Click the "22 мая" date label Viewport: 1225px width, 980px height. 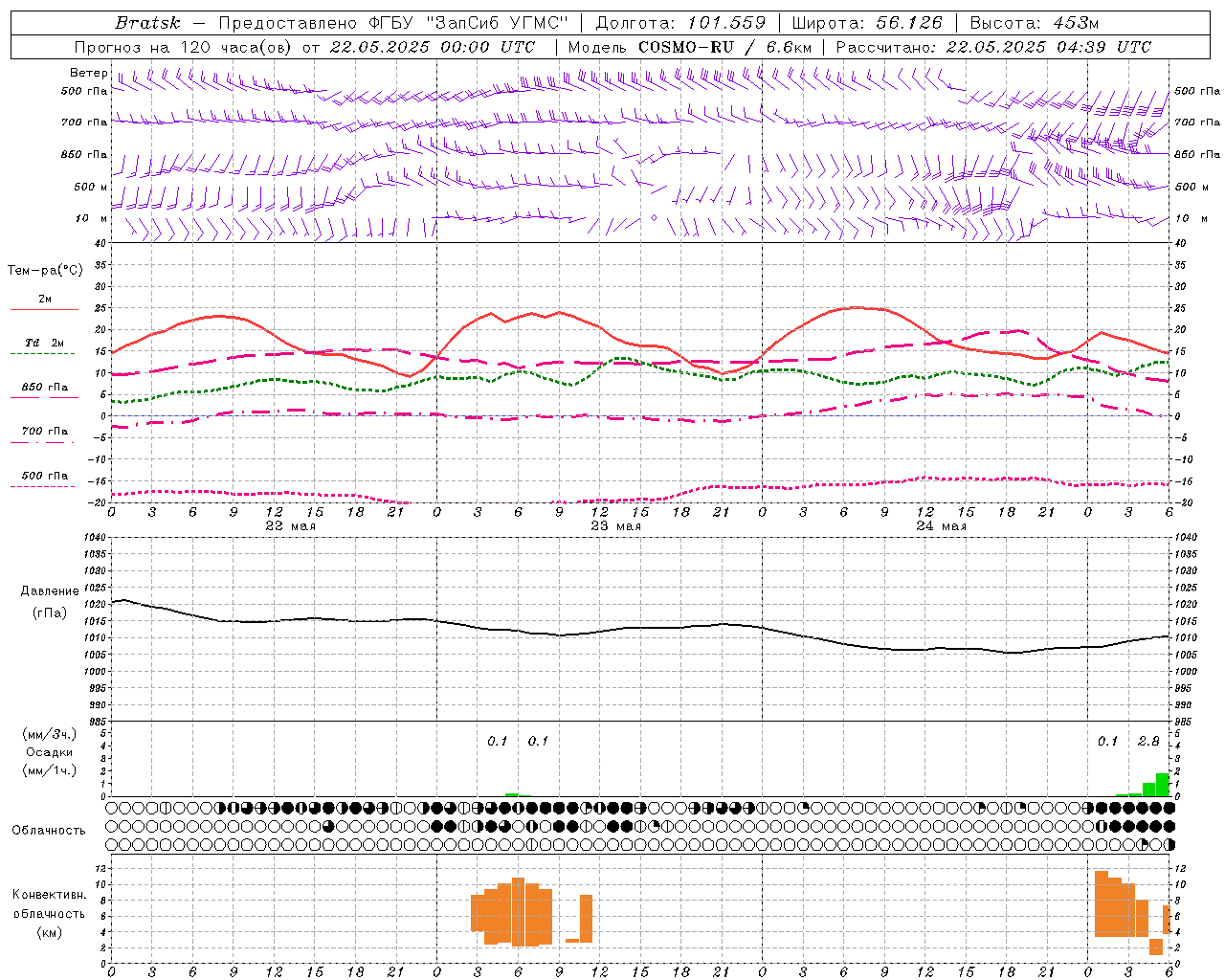[x=290, y=526]
